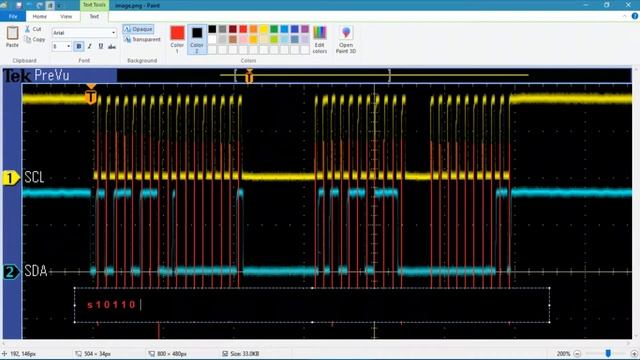Toggle Underline text formatting
Image resolution: width=640 pixels, height=360 pixels.
[x=101, y=46]
